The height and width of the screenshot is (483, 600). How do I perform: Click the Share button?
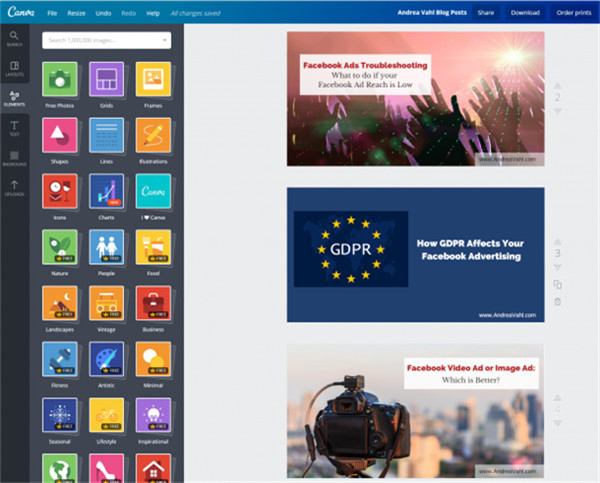tap(486, 13)
